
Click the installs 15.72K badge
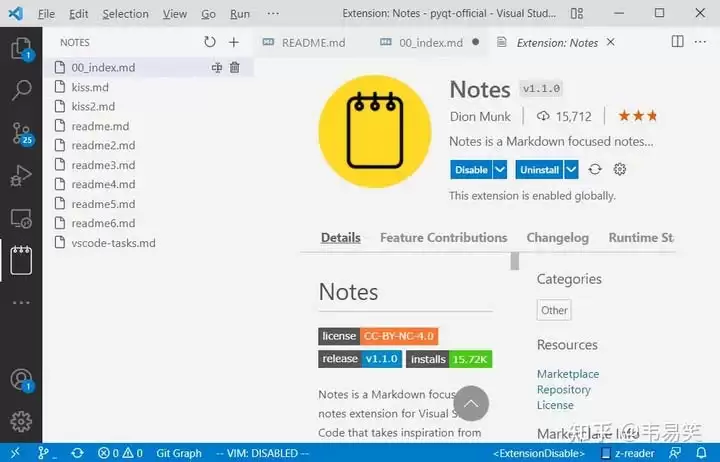[x=449, y=359]
